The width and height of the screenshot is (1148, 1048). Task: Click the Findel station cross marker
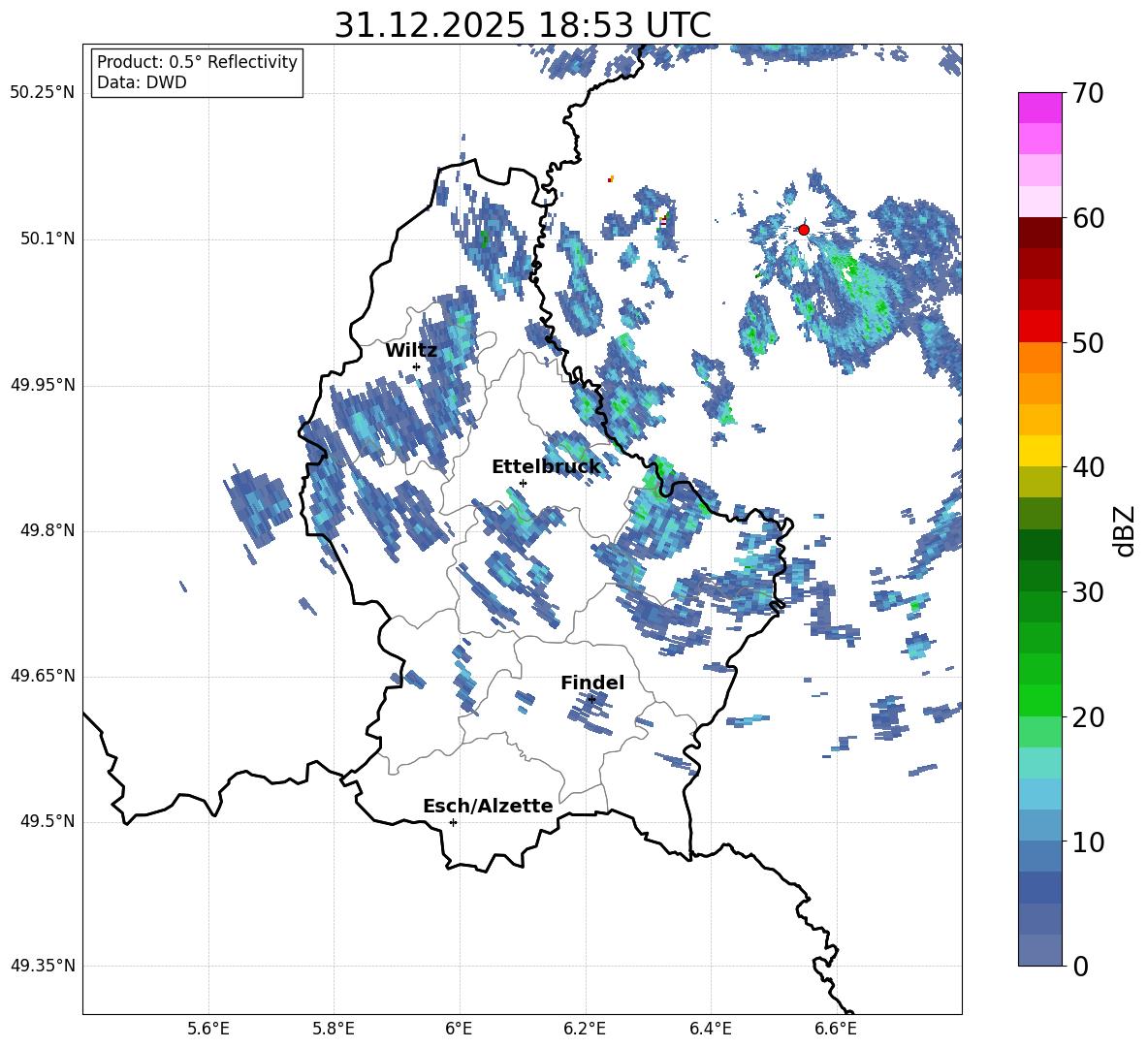591,699
